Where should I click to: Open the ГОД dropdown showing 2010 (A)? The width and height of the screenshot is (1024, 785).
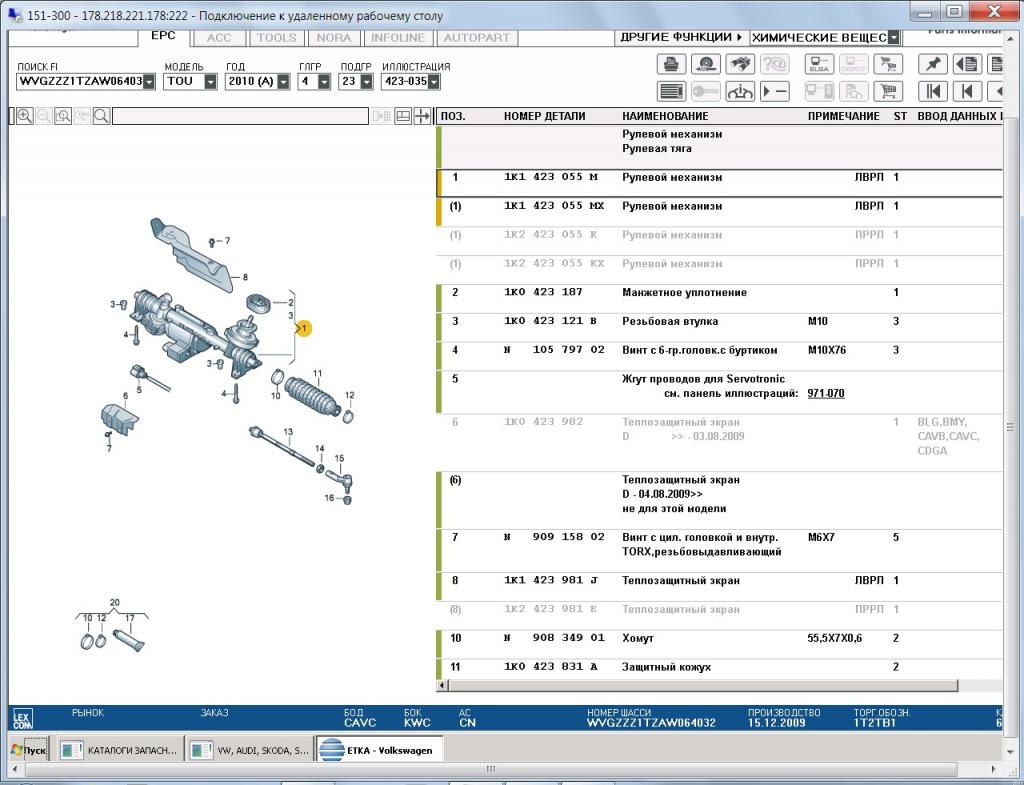(x=283, y=82)
